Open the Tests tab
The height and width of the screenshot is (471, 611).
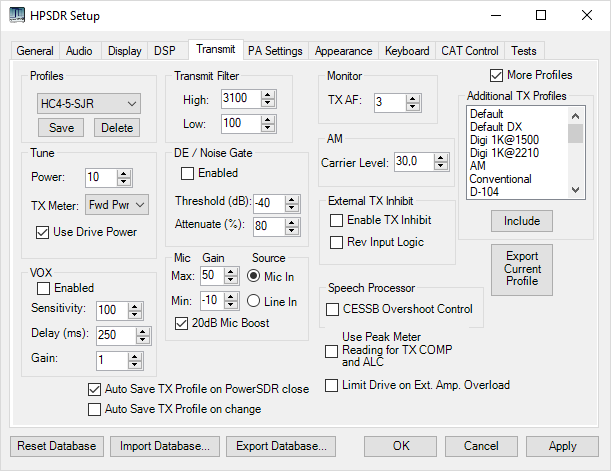[x=524, y=51]
